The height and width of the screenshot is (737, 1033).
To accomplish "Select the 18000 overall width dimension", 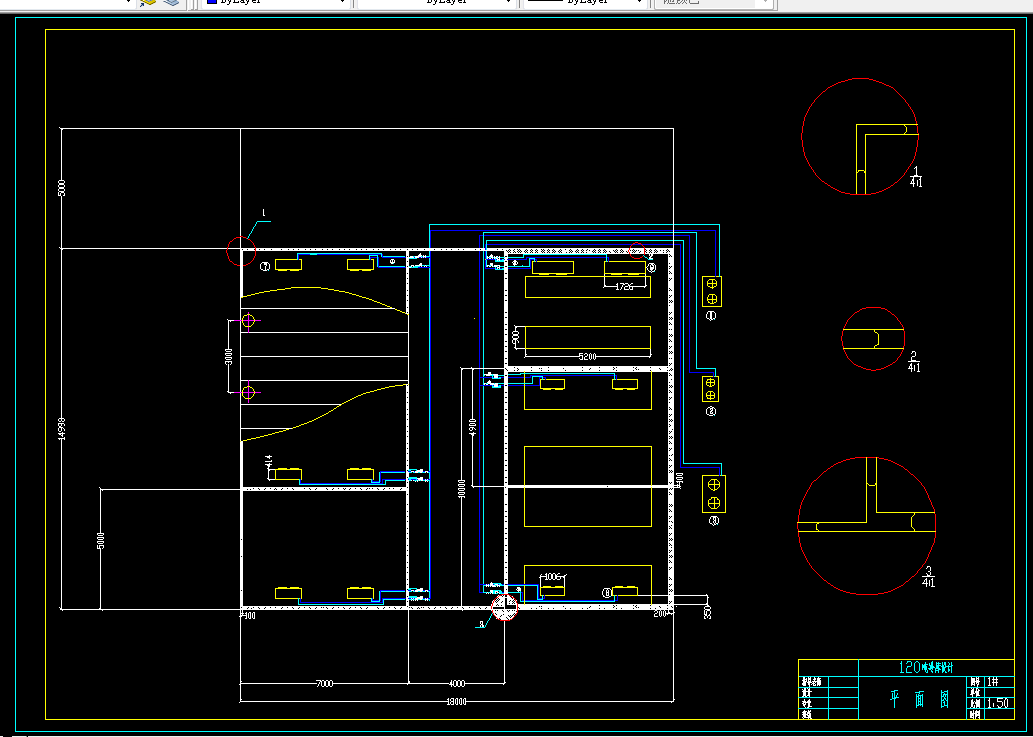I will [456, 701].
